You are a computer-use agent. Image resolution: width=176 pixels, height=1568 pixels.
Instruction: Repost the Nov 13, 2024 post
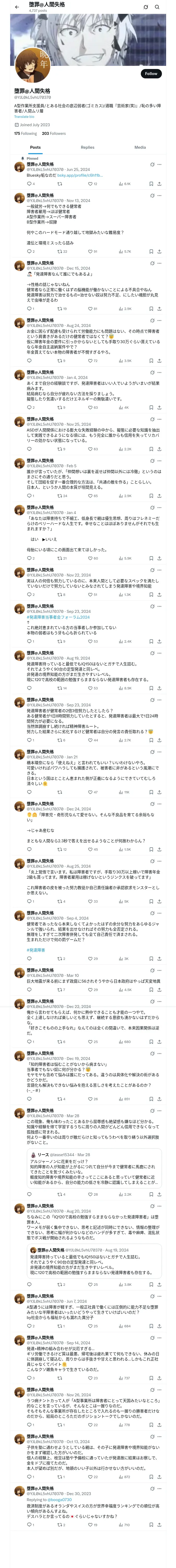[x=59, y=251]
